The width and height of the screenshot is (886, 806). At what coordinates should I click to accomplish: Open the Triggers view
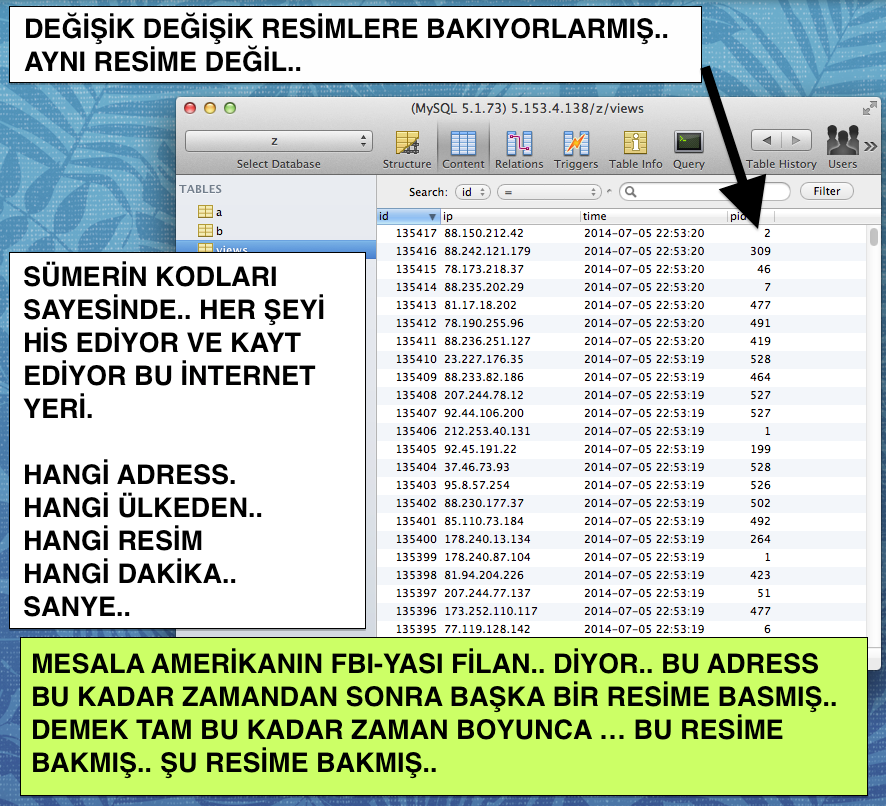pos(576,149)
